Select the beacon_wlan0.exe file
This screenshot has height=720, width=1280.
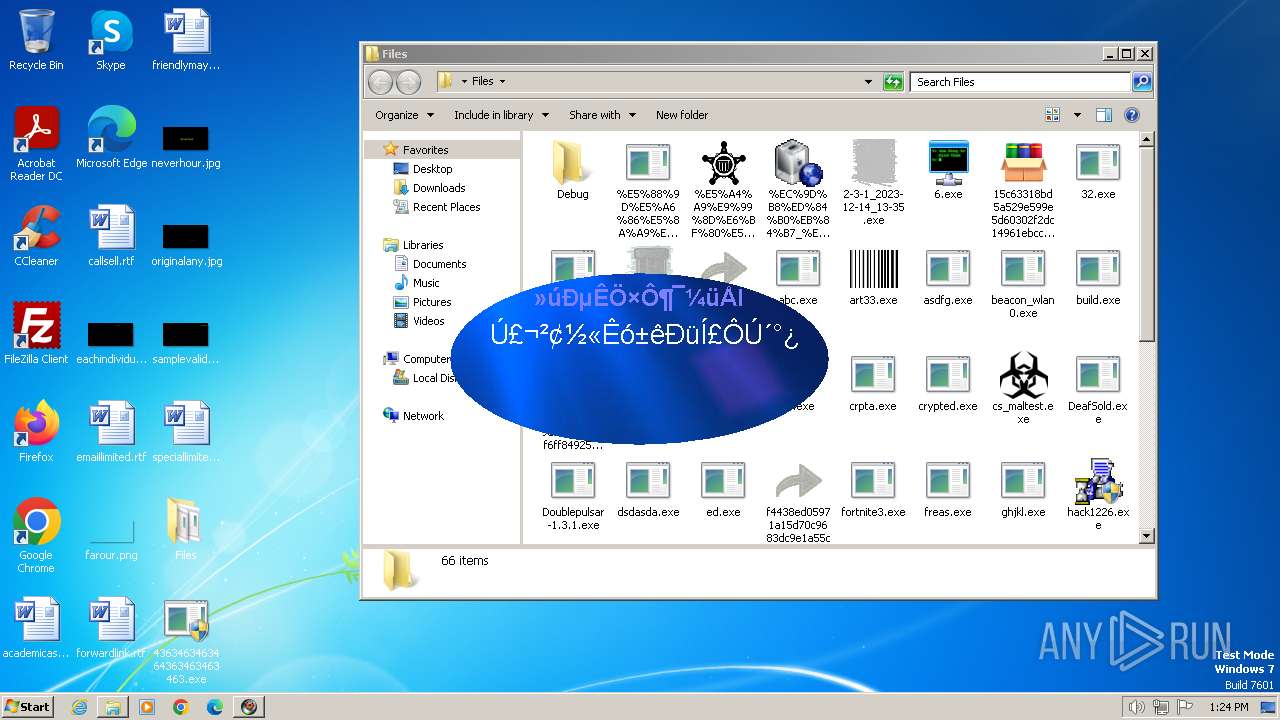1023,283
